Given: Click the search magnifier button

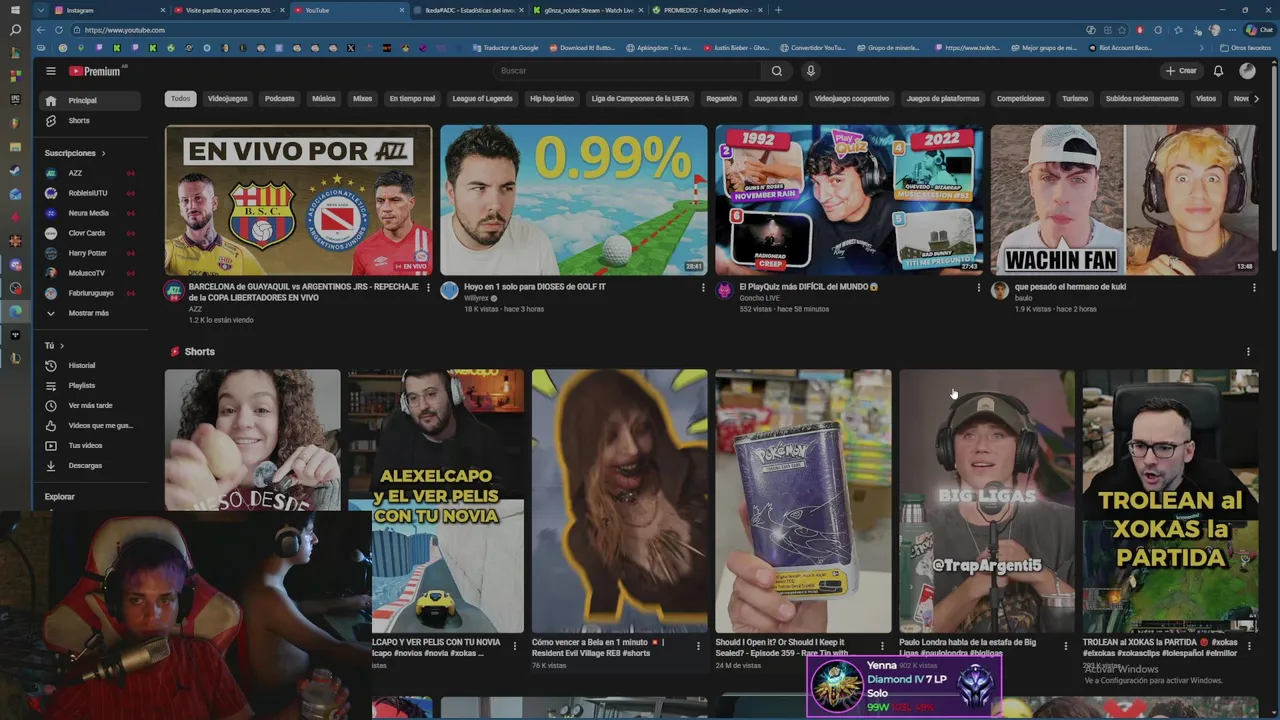Looking at the screenshot, I should click(x=776, y=71).
